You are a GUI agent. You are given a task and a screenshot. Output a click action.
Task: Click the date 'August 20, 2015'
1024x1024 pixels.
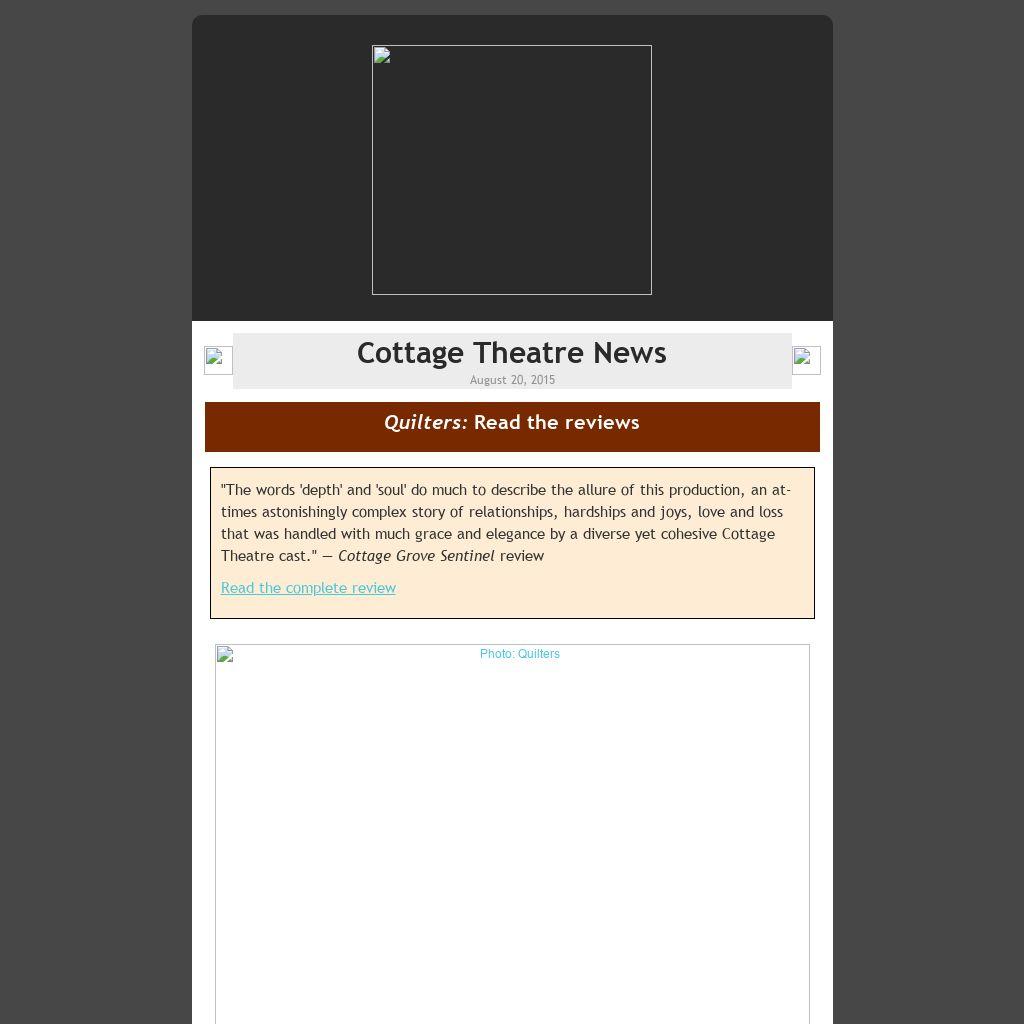coord(512,380)
